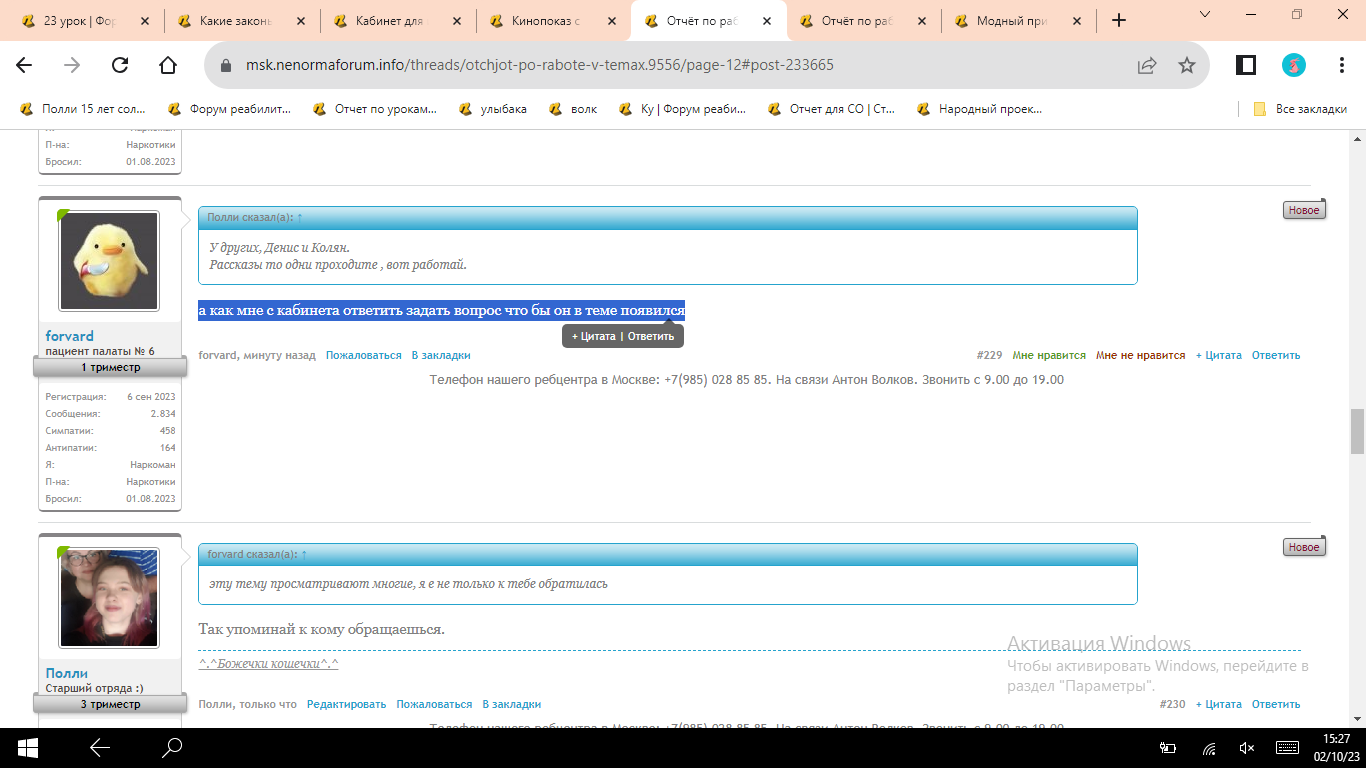Click 'Мне не нравится' on post #229
This screenshot has height=768, width=1366.
(x=1141, y=355)
